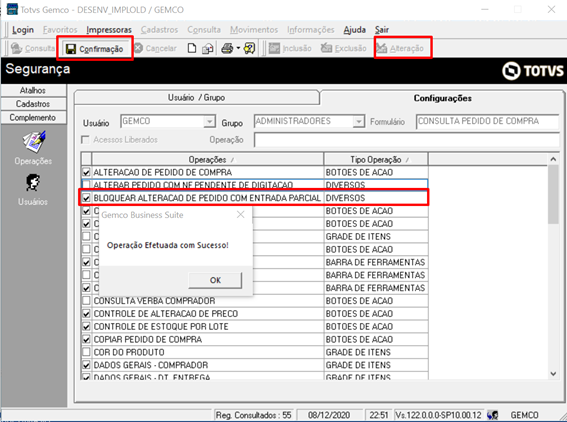This screenshot has height=422, width=567.
Task: Click the '08/12/2020' status bar date
Action: 329,415
